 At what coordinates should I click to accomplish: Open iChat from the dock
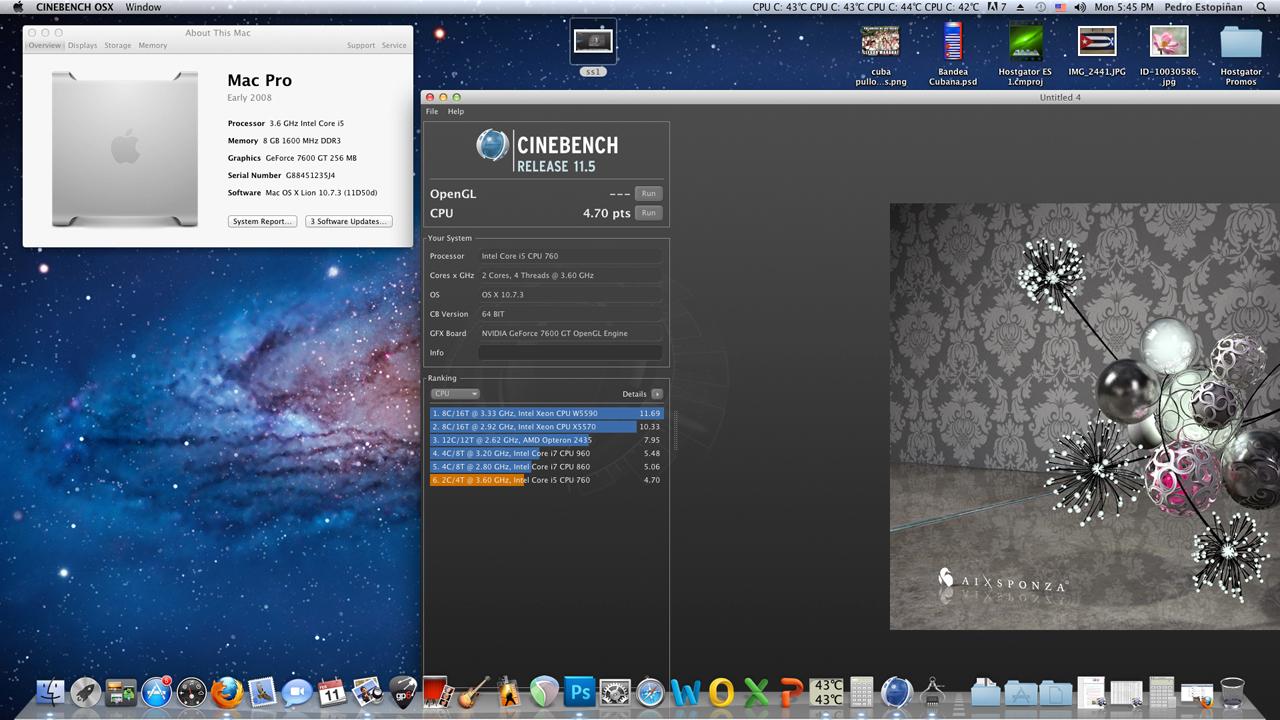pyautogui.click(x=297, y=692)
